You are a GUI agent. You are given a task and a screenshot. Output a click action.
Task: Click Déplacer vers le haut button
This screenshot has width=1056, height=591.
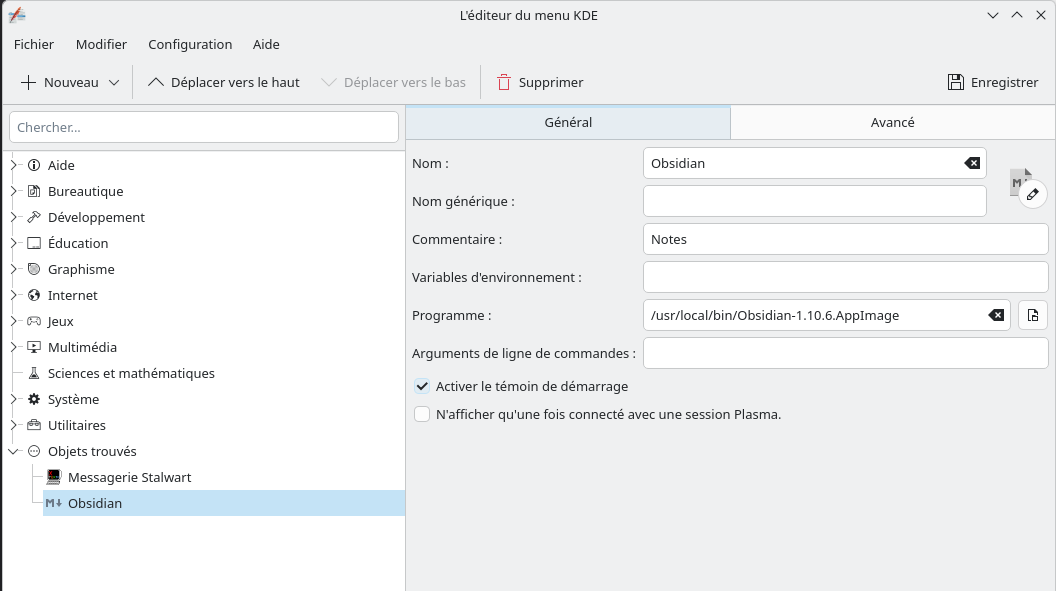pyautogui.click(x=224, y=82)
